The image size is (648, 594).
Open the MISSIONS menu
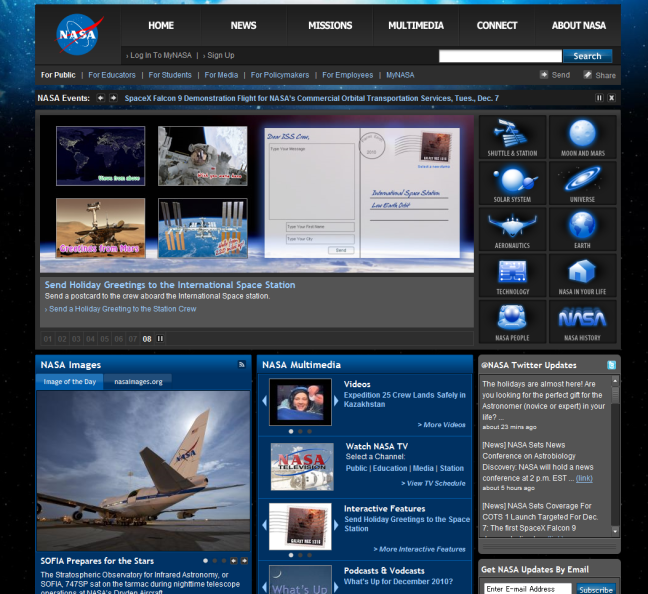(330, 26)
